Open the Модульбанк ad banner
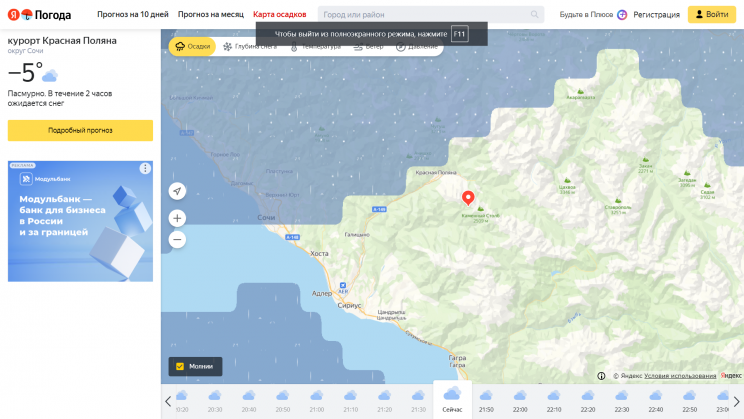This screenshot has width=744, height=419. coord(80,221)
